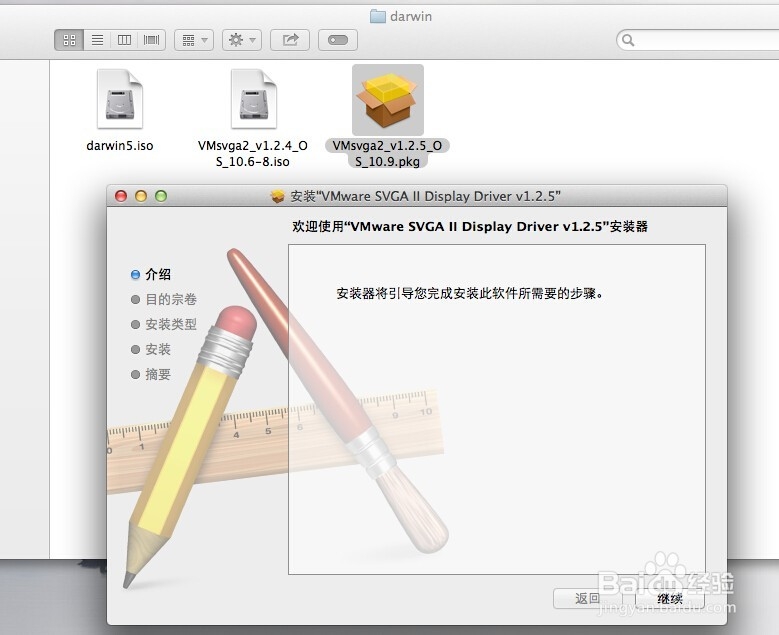Screen dimensions: 779x635
Task: Switch Finder to list view
Action: click(x=97, y=40)
